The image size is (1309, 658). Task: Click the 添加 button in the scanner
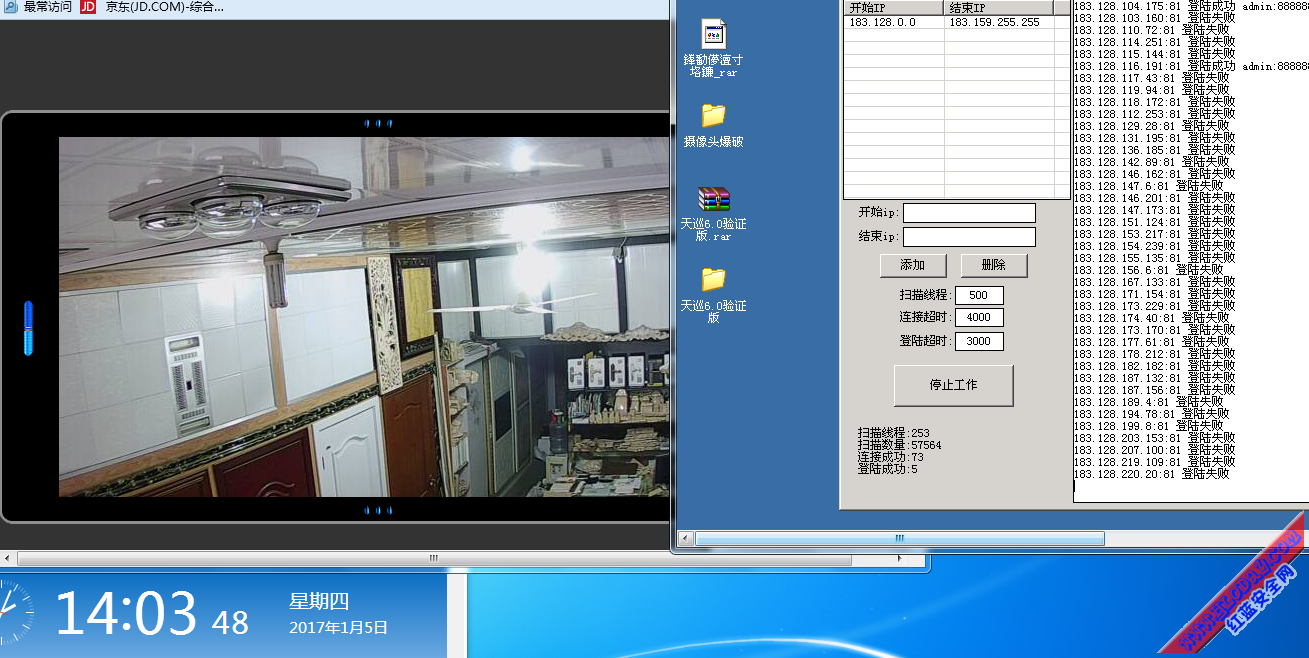coord(912,265)
